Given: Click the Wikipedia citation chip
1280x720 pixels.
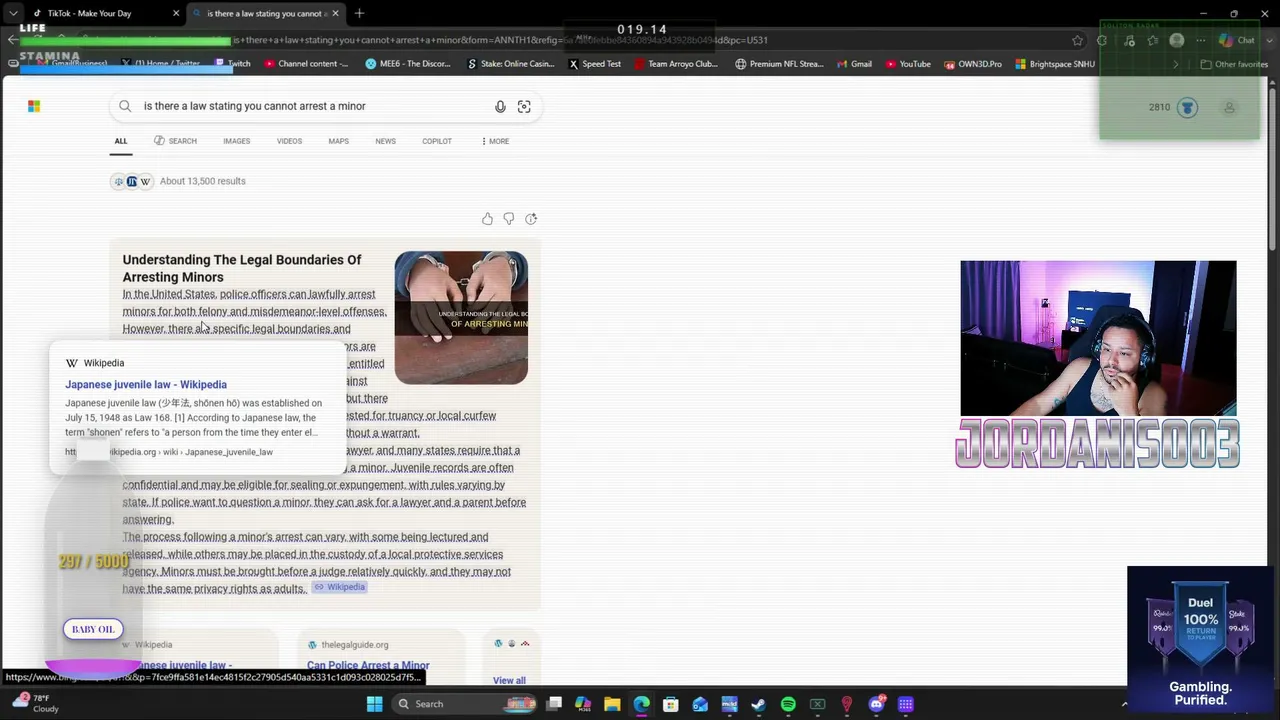Looking at the screenshot, I should click(x=339, y=587).
